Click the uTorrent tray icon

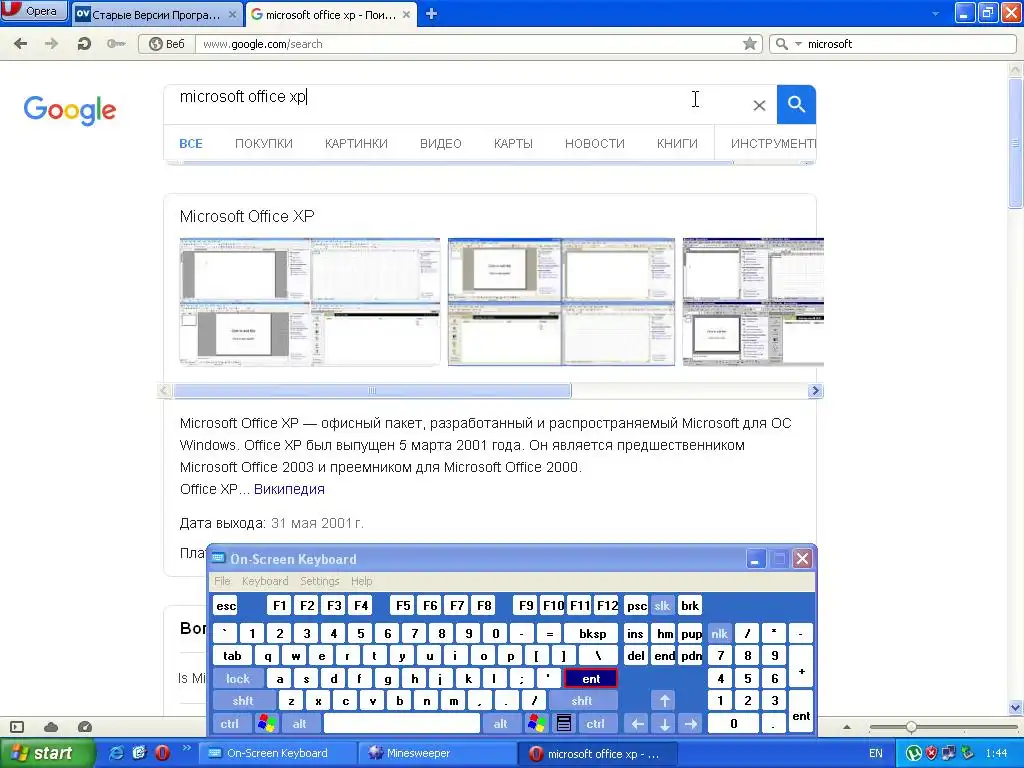click(x=914, y=754)
